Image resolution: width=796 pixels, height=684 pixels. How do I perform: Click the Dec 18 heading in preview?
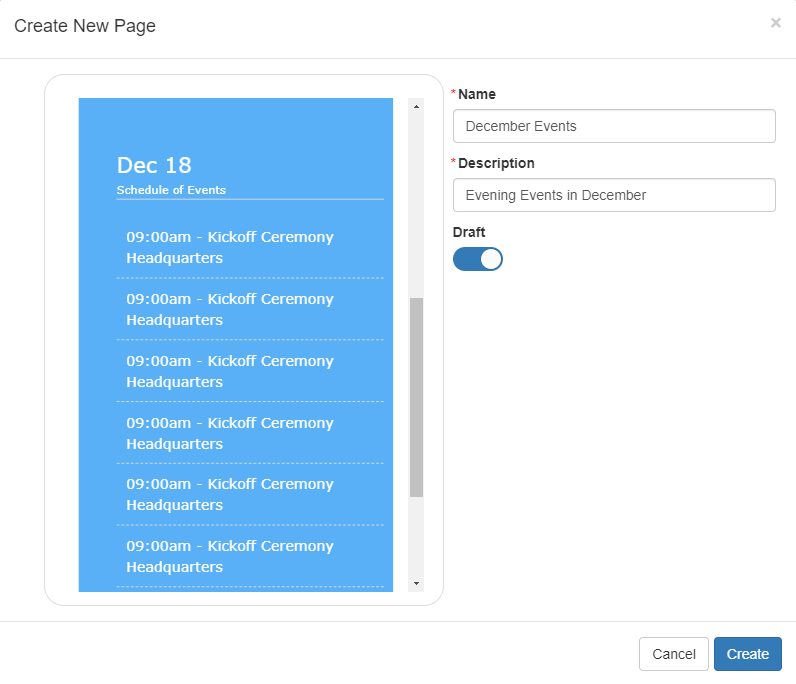point(154,165)
